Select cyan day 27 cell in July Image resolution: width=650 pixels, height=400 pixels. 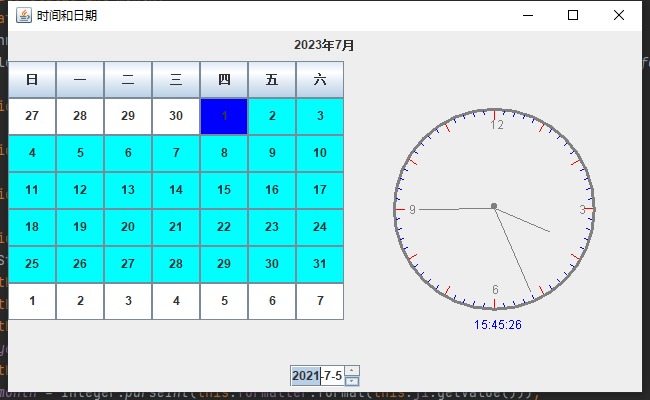pyautogui.click(x=128, y=264)
